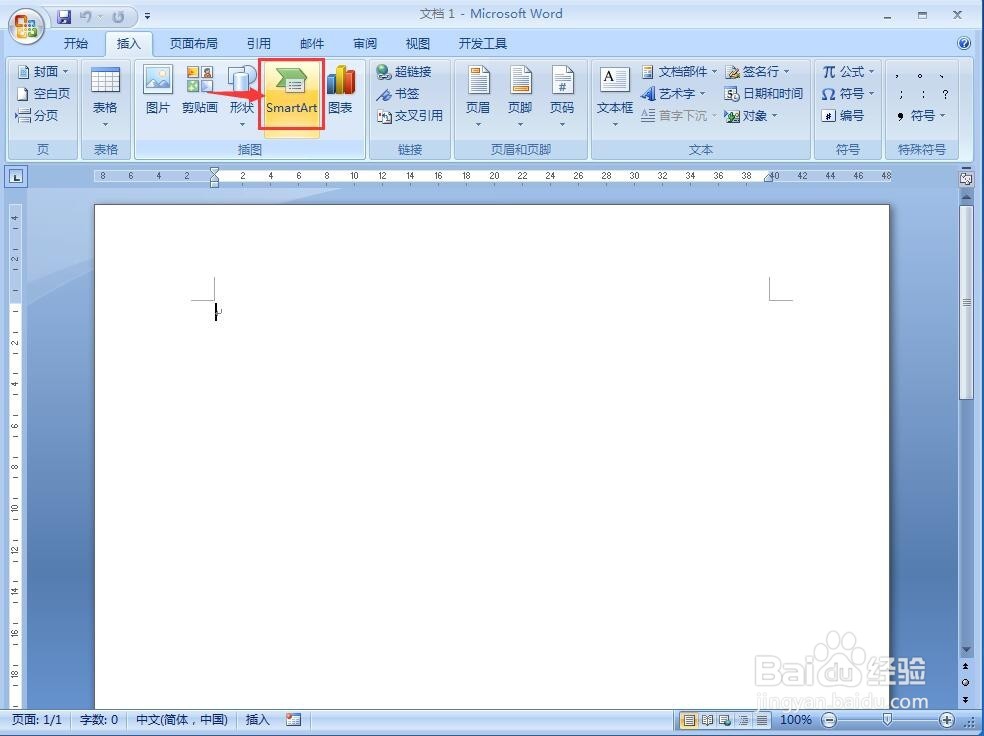Insert 艺术字 WordArt
The height and width of the screenshot is (736, 984).
pyautogui.click(x=673, y=93)
